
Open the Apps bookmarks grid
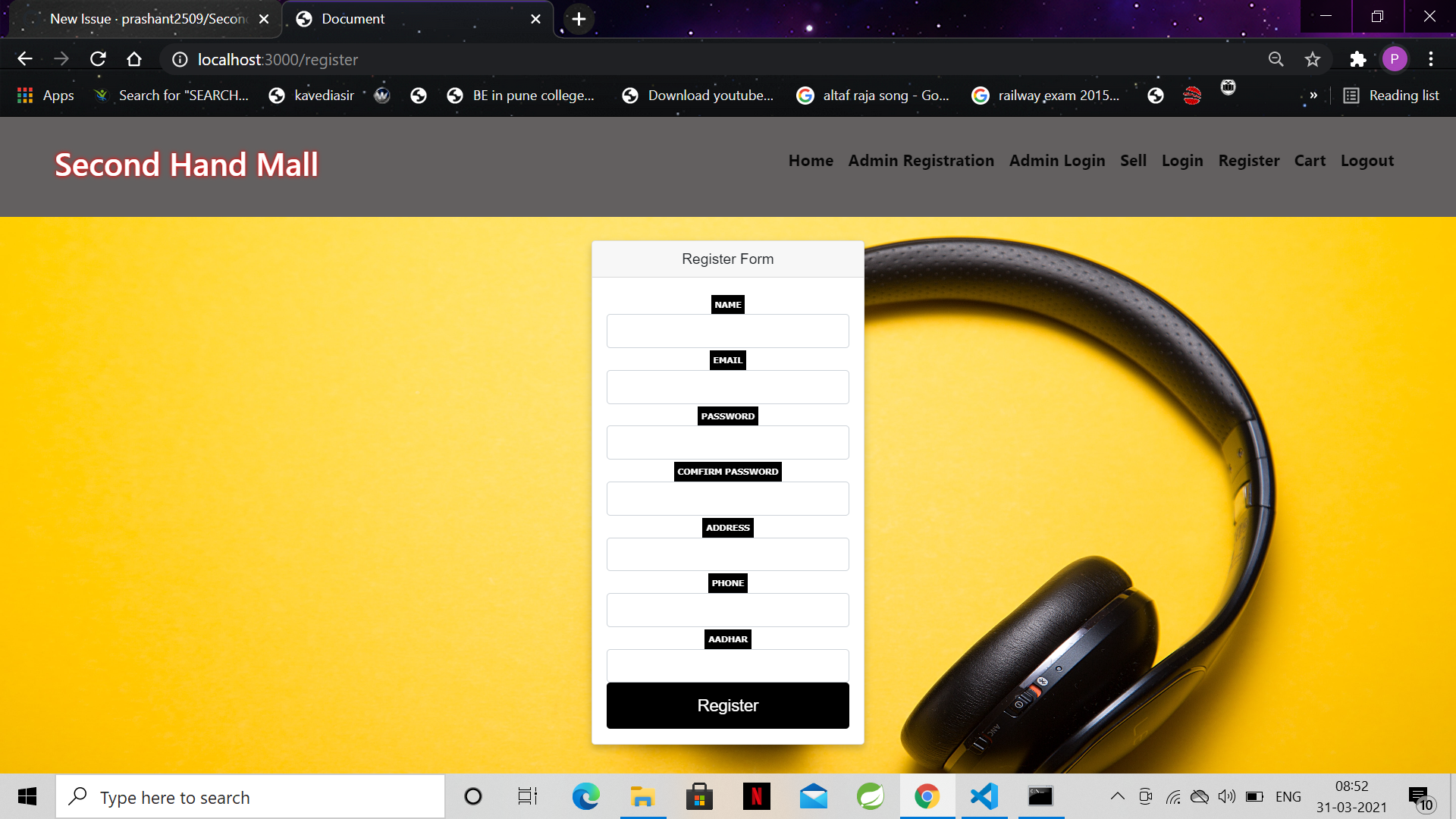(45, 96)
